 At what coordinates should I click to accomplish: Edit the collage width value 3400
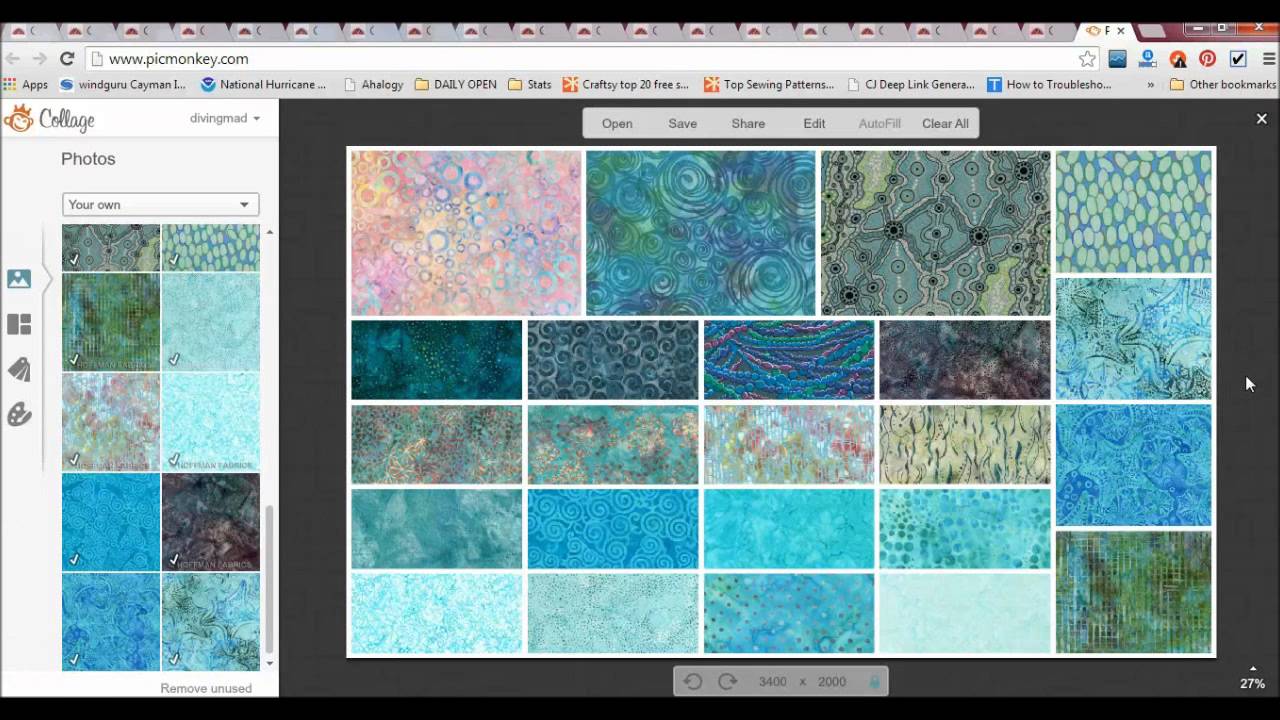[772, 681]
